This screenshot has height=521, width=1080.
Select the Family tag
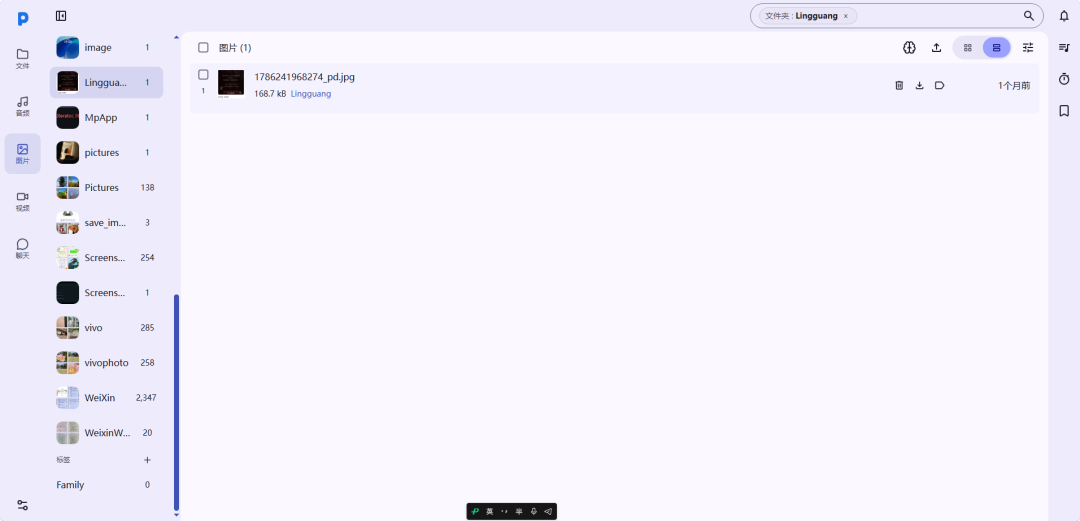coord(106,484)
